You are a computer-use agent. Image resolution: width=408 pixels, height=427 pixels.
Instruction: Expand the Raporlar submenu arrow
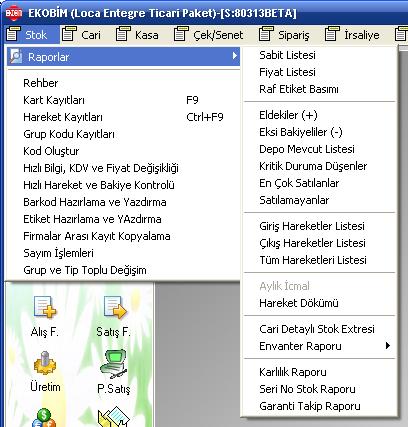[235, 56]
